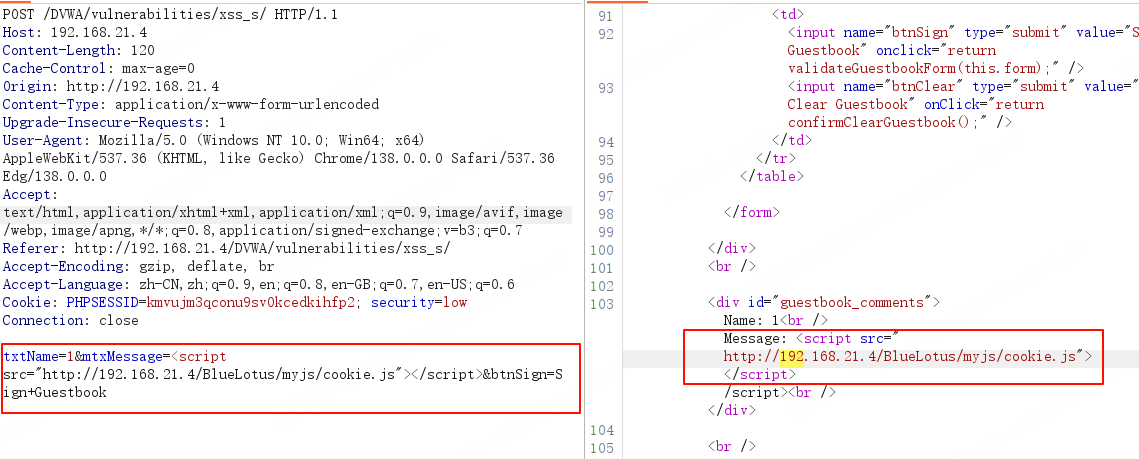The image size is (1139, 459).
Task: Click the Edg/138.0.0.0 text
Action: (x=54, y=176)
